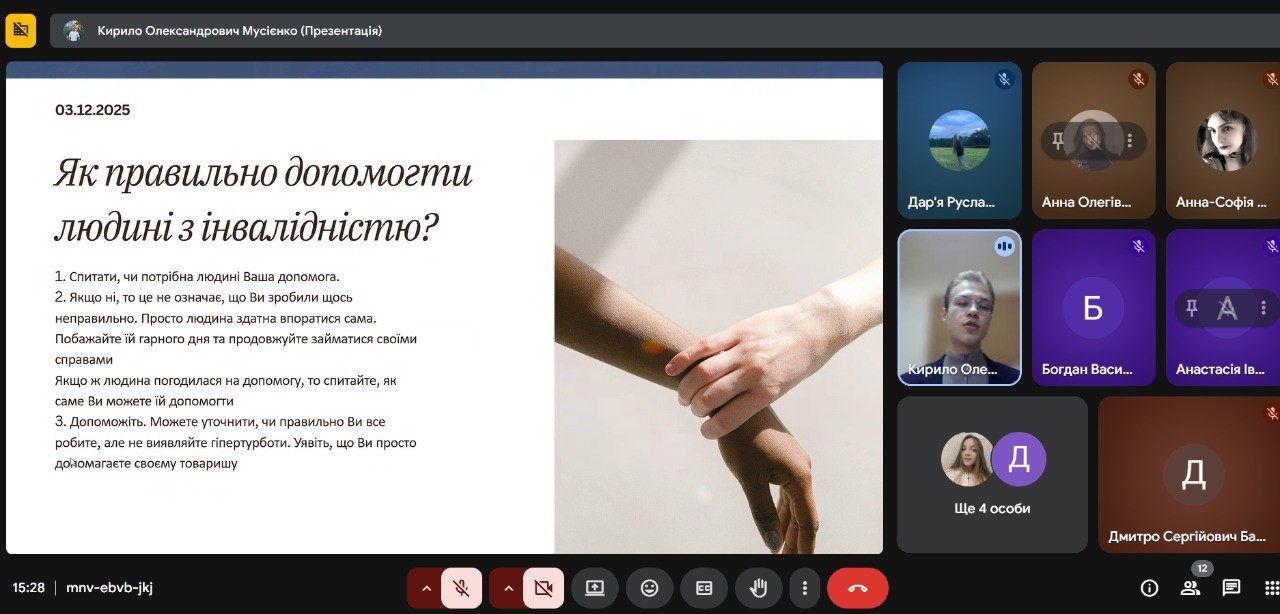The width and height of the screenshot is (1280, 614).
Task: Expand video settings arrow beside camera
Action: (x=508, y=588)
